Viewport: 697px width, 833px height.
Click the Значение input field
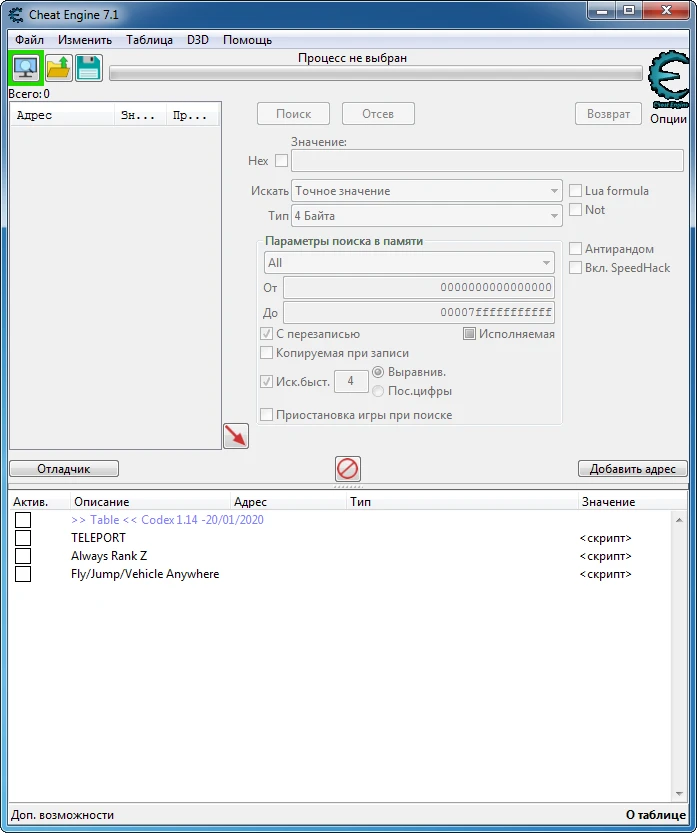(x=487, y=160)
